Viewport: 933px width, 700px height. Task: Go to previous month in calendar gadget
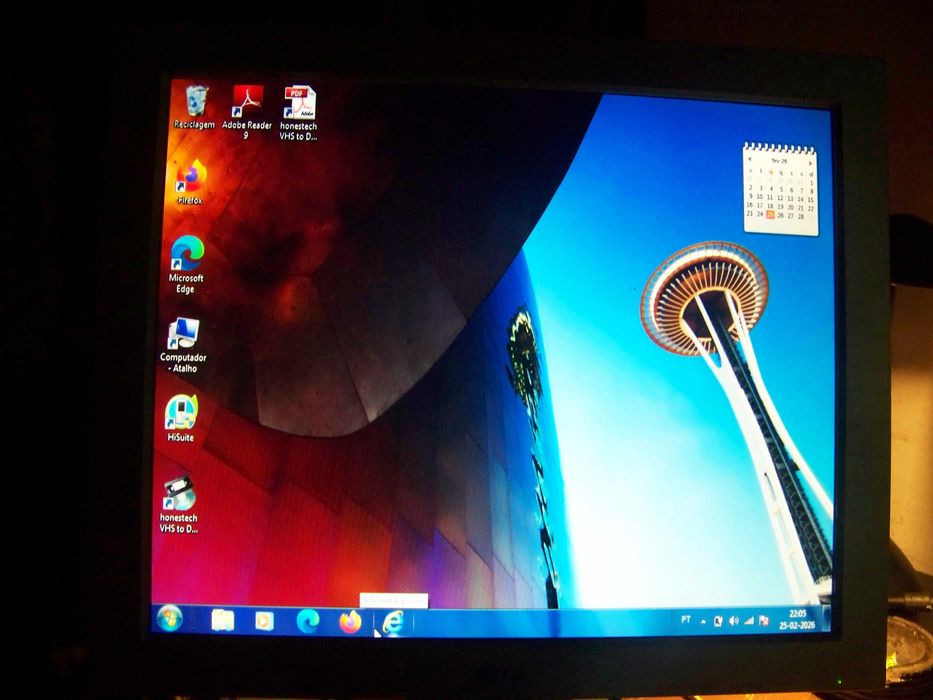[x=750, y=159]
